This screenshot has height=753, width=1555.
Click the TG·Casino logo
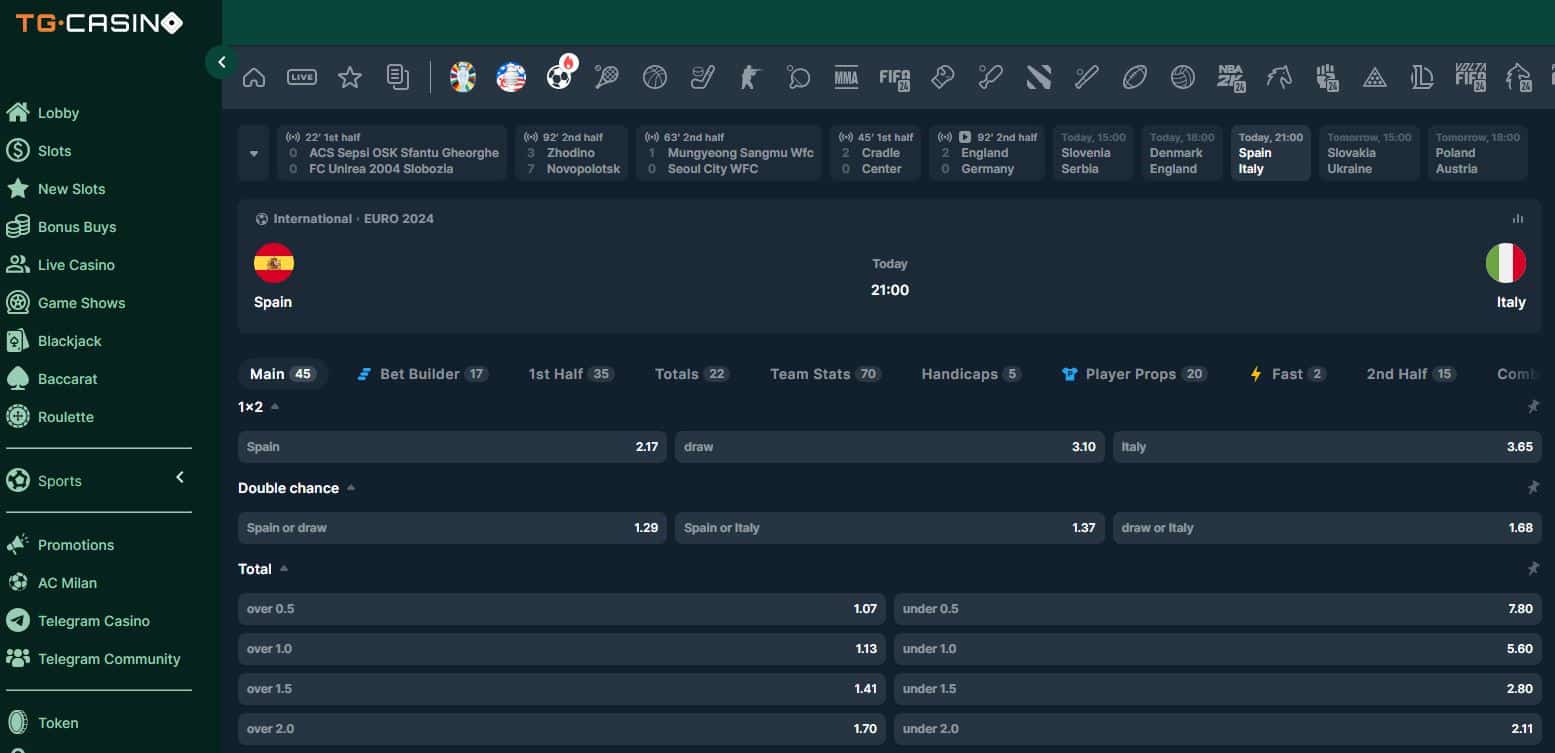click(99, 22)
